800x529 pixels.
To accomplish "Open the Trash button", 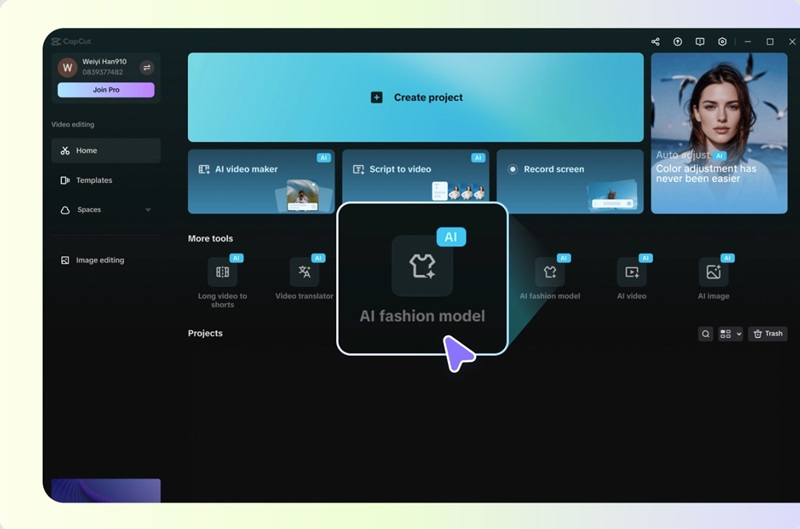I will click(x=768, y=334).
